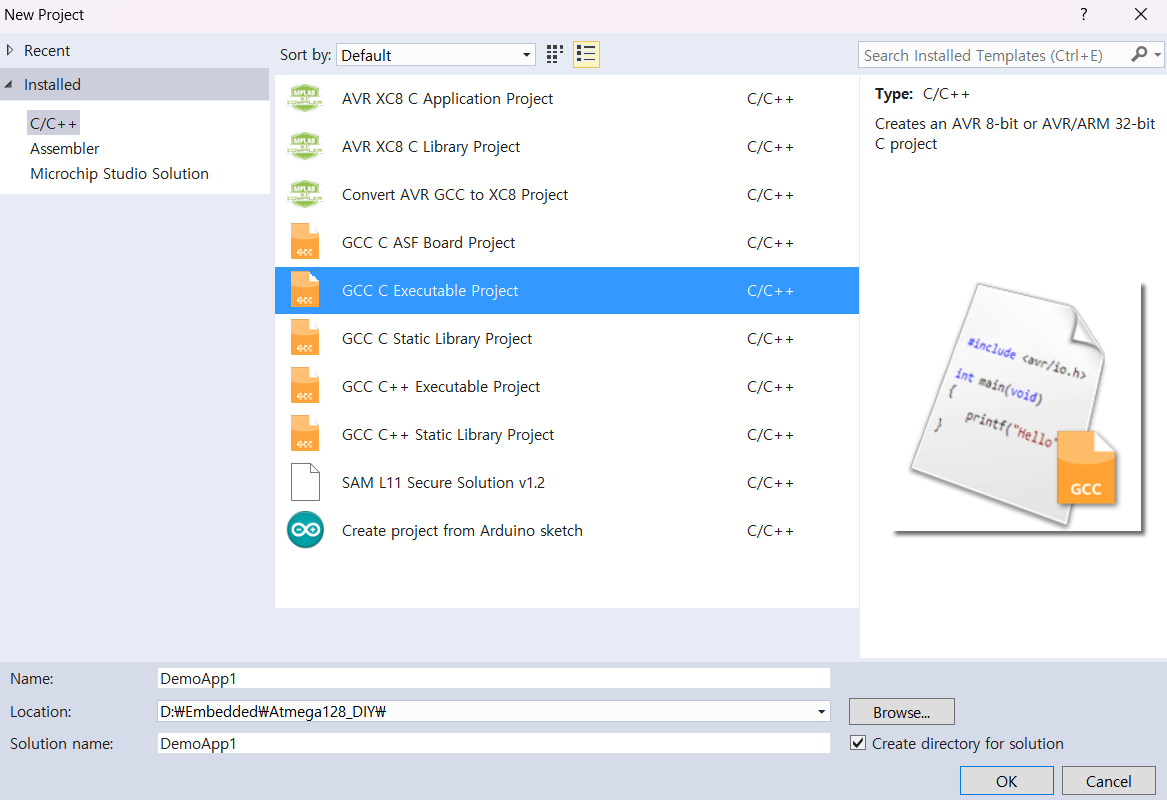Click the GCC C++ Static Library Project icon
1167x800 pixels.
(x=305, y=434)
